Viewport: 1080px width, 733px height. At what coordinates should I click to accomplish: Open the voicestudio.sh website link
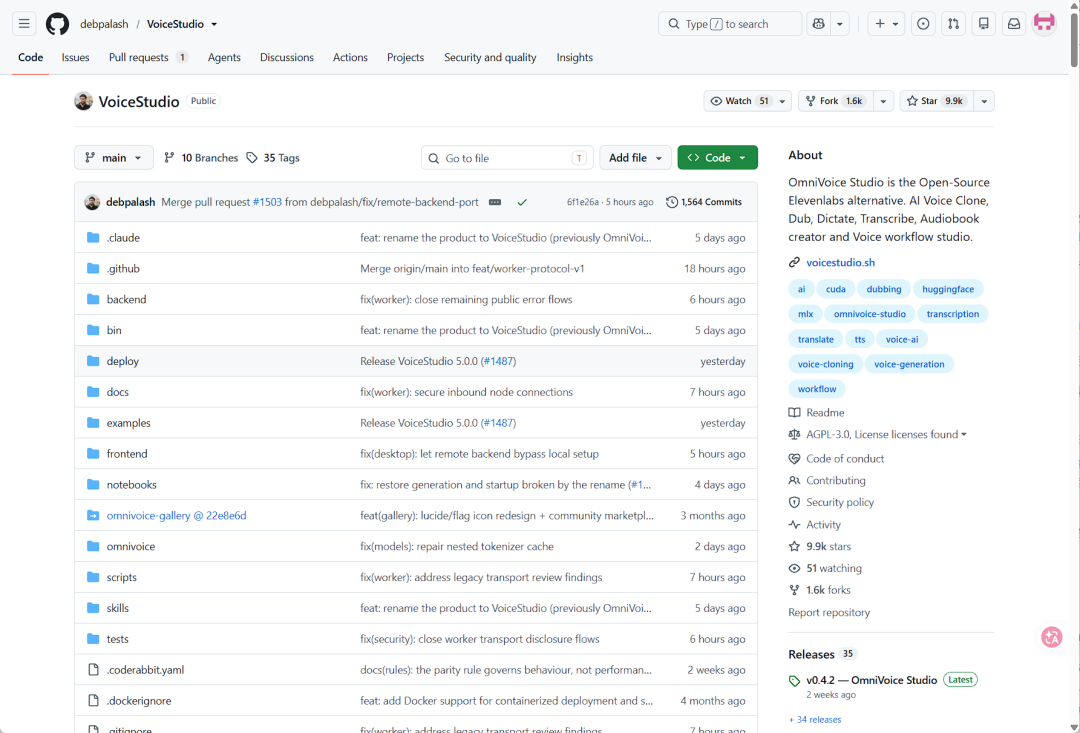(x=840, y=262)
